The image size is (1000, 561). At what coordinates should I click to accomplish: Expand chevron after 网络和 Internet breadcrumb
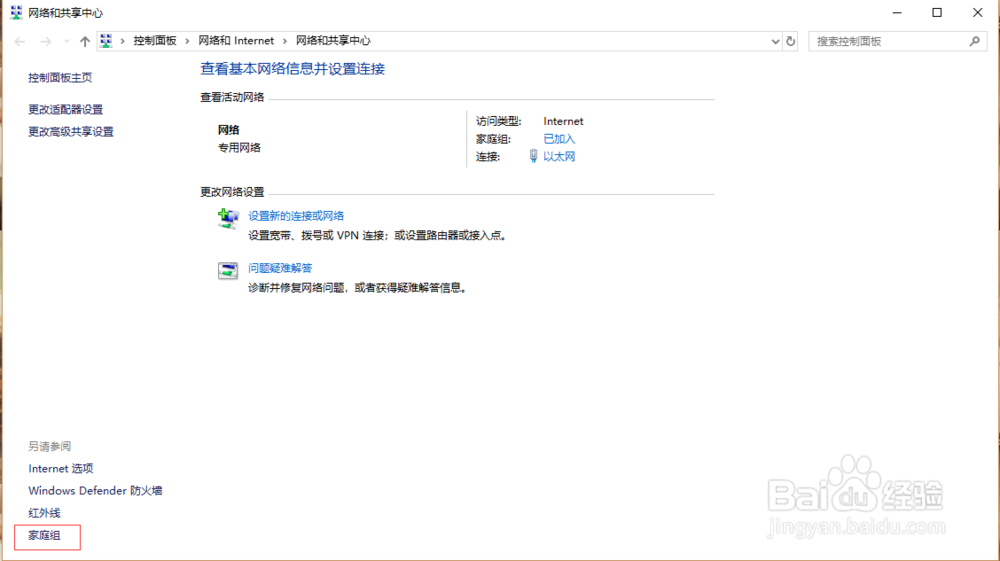[284, 41]
